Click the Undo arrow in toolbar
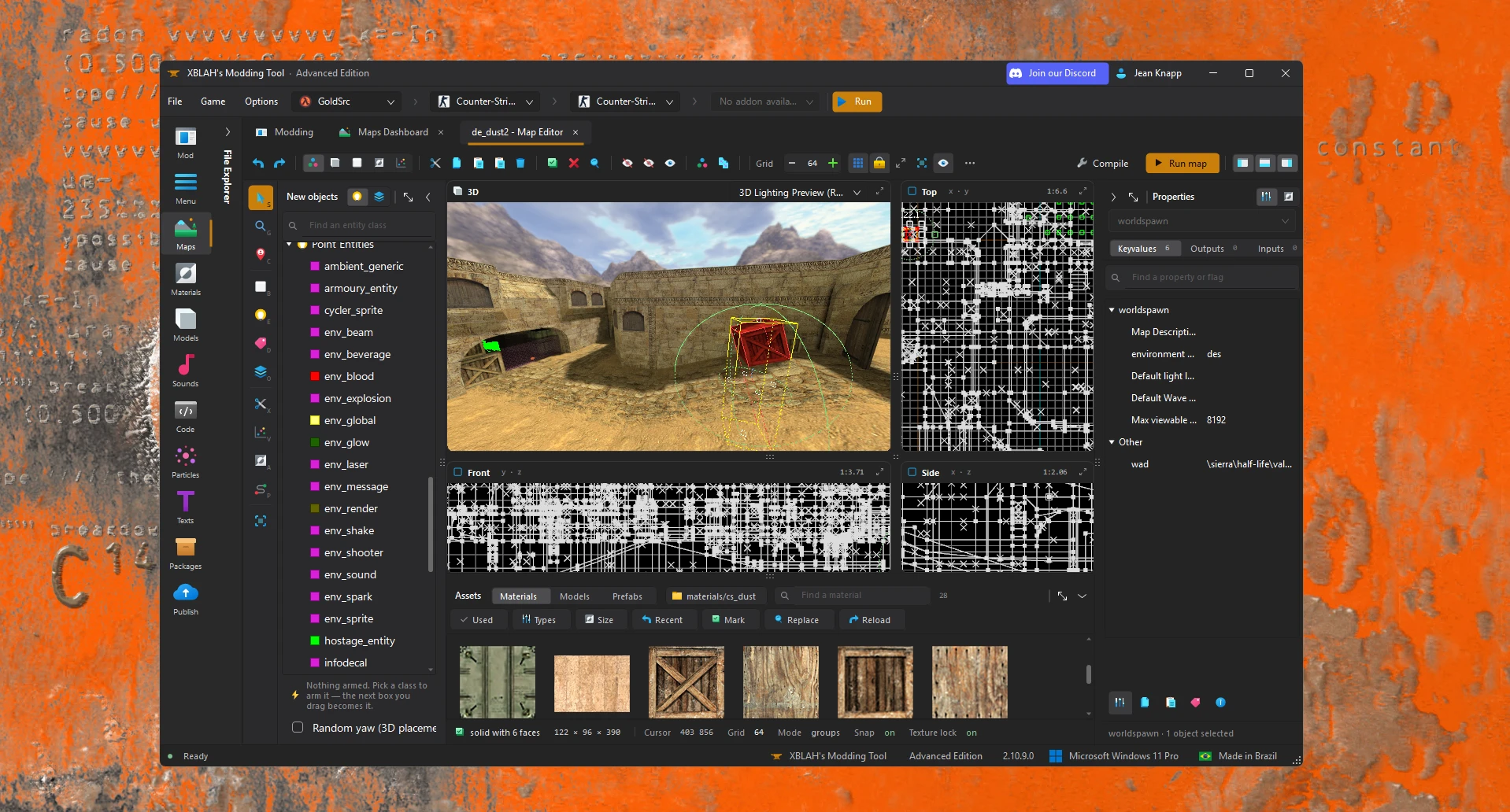 [258, 163]
